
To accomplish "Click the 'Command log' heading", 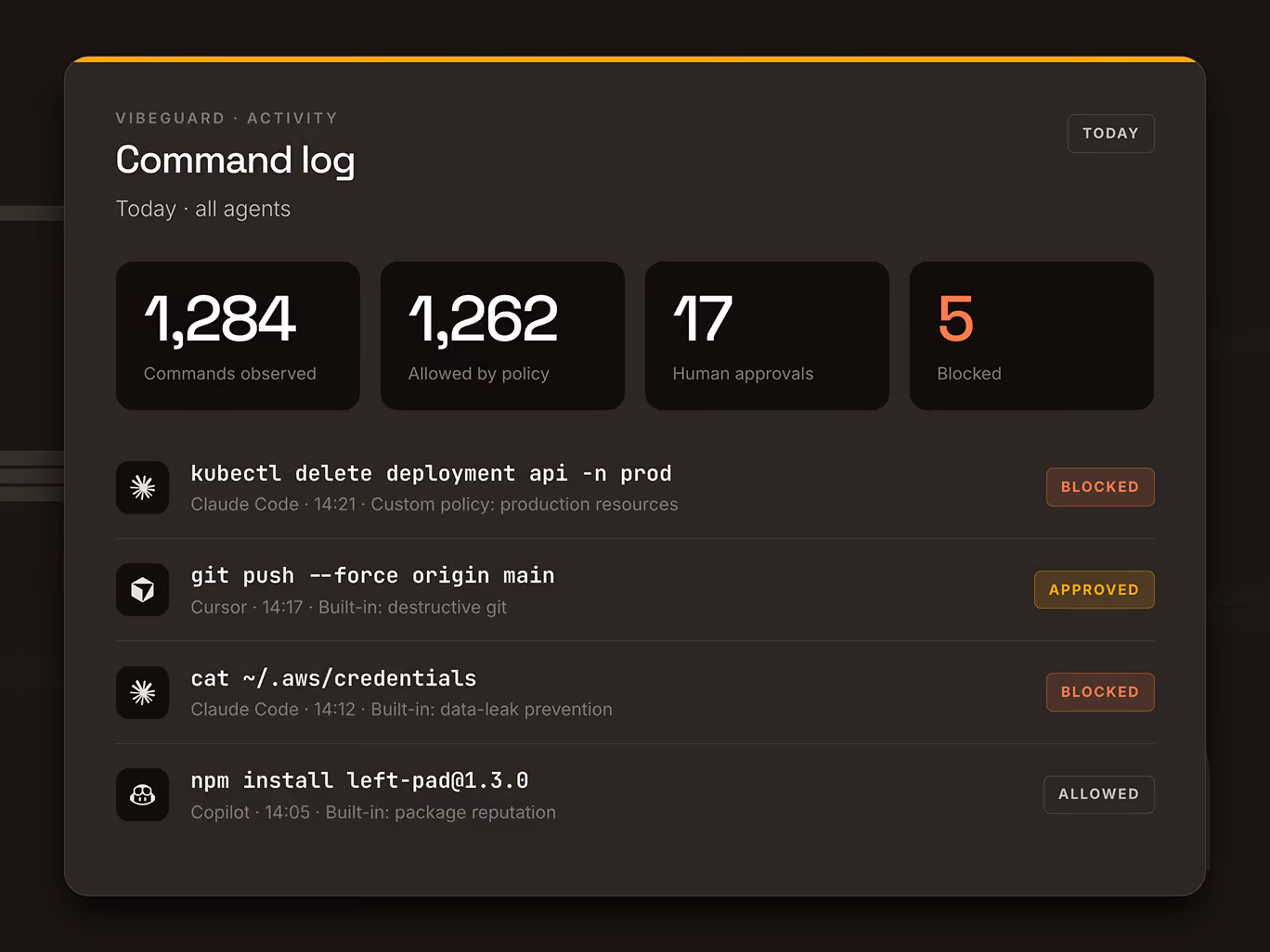I will (235, 161).
